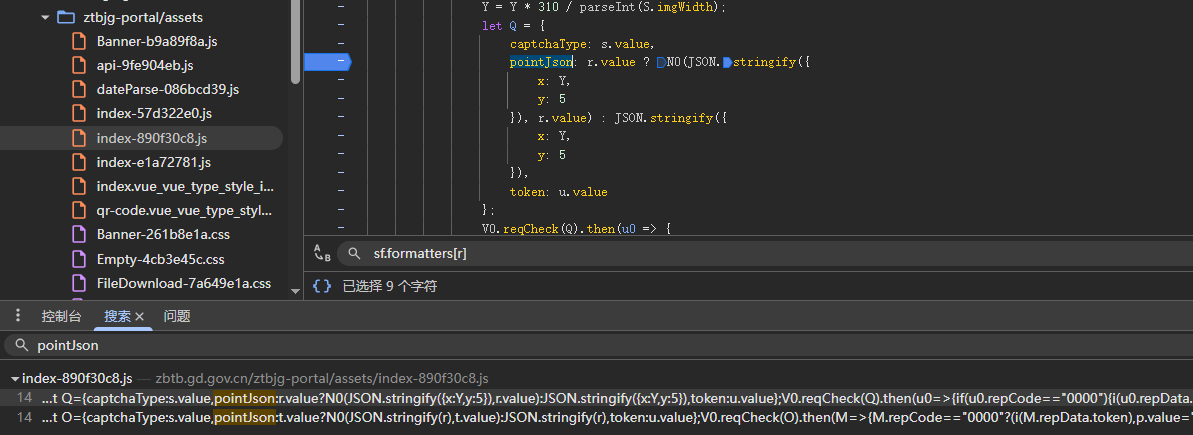Open Banner-261b8e1a.css stylesheet

click(x=163, y=235)
